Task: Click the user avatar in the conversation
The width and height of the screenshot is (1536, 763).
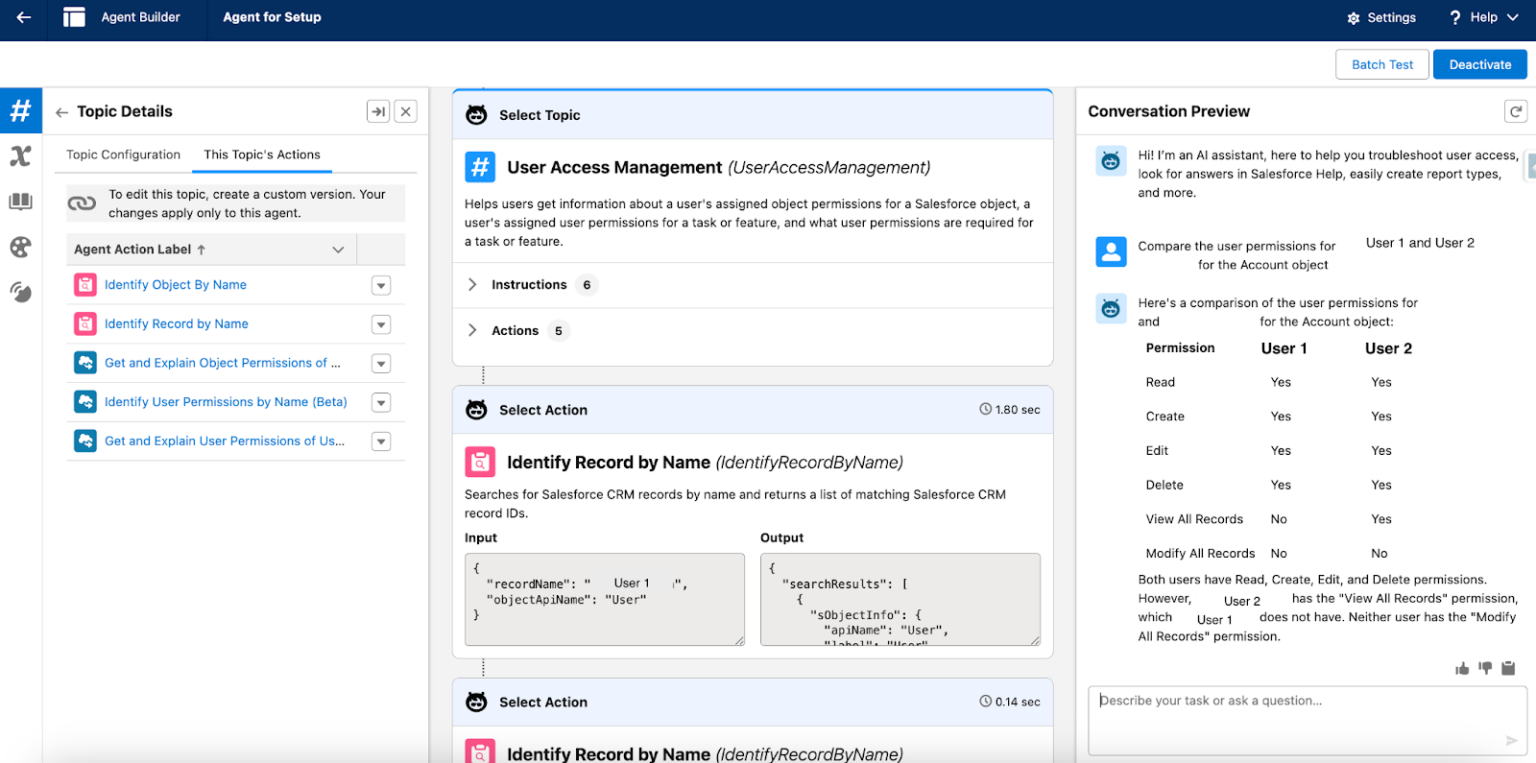Action: pos(1111,251)
